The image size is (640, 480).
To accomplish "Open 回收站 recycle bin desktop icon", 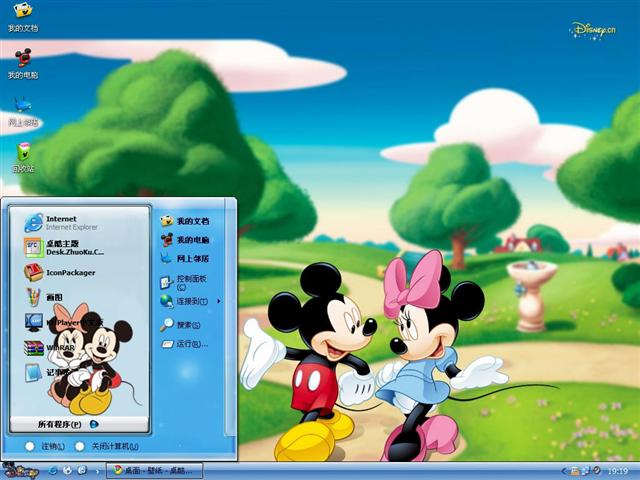I will [23, 158].
